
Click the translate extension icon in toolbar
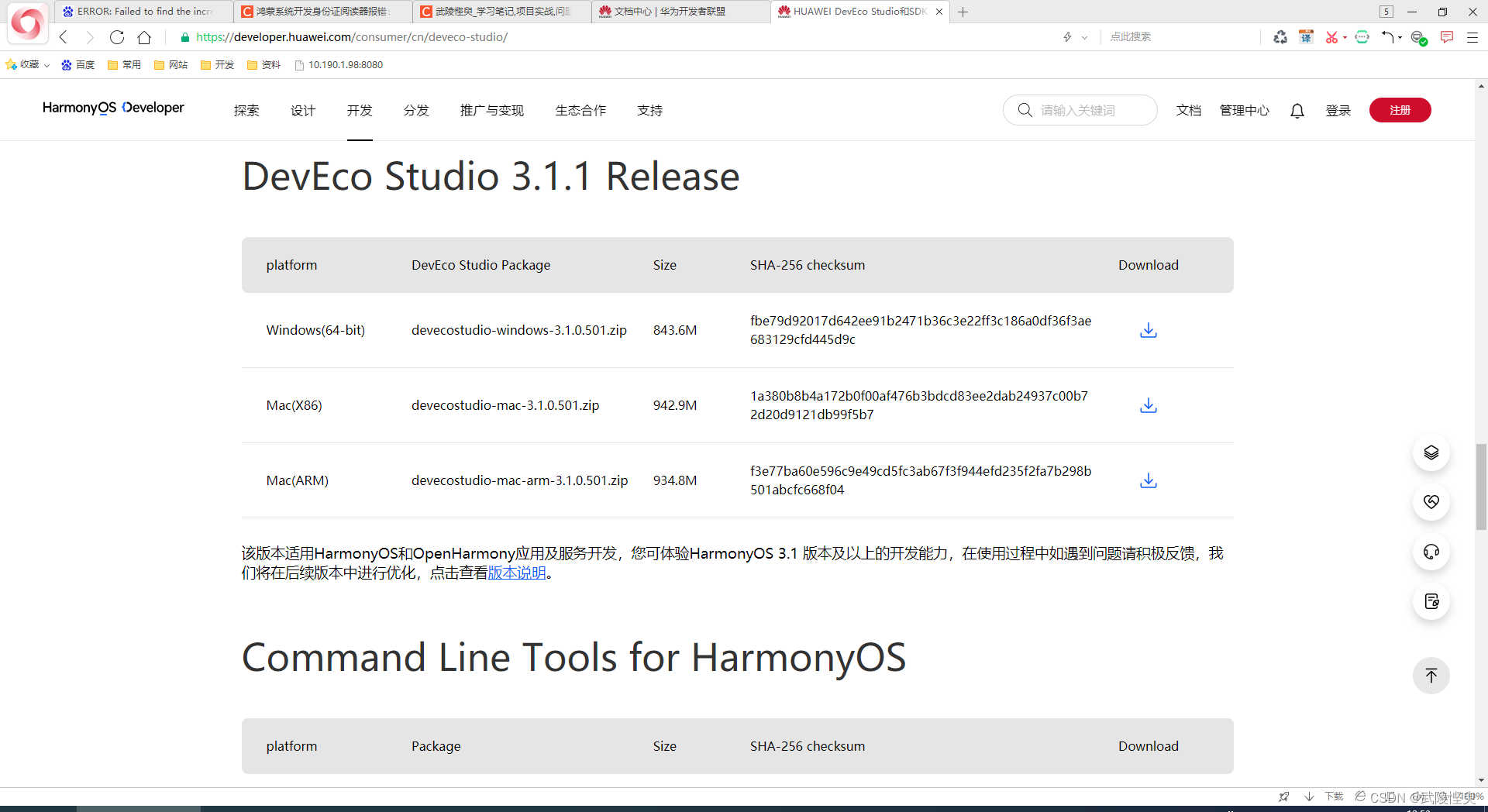(1307, 37)
